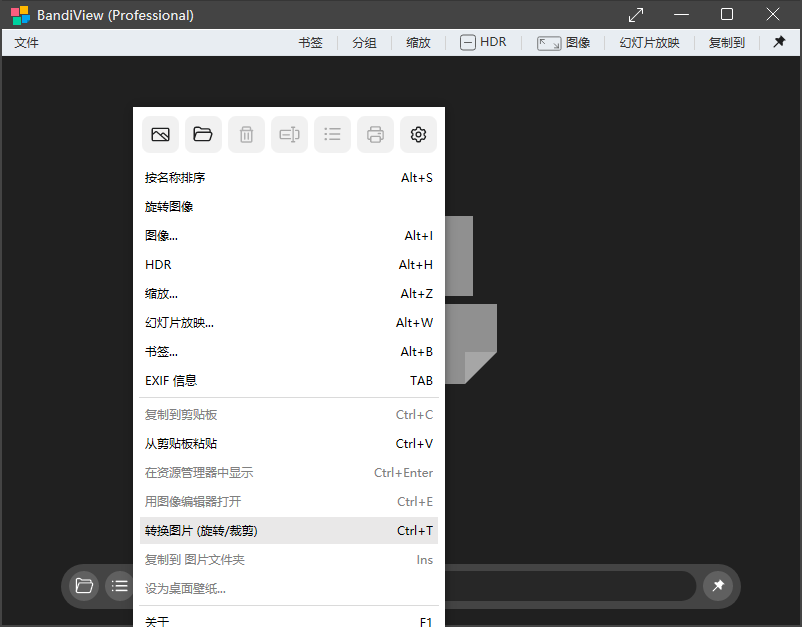This screenshot has width=802, height=627.
Task: Click 复制到 in the toolbar
Action: coord(726,42)
